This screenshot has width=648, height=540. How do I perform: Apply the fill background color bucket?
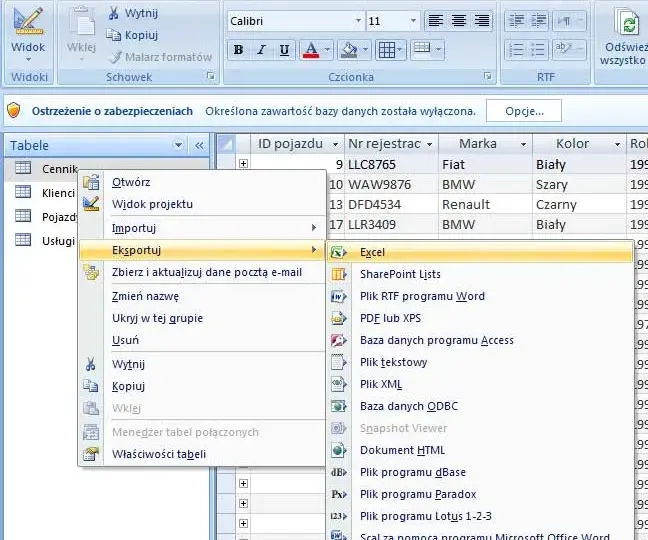(x=349, y=50)
